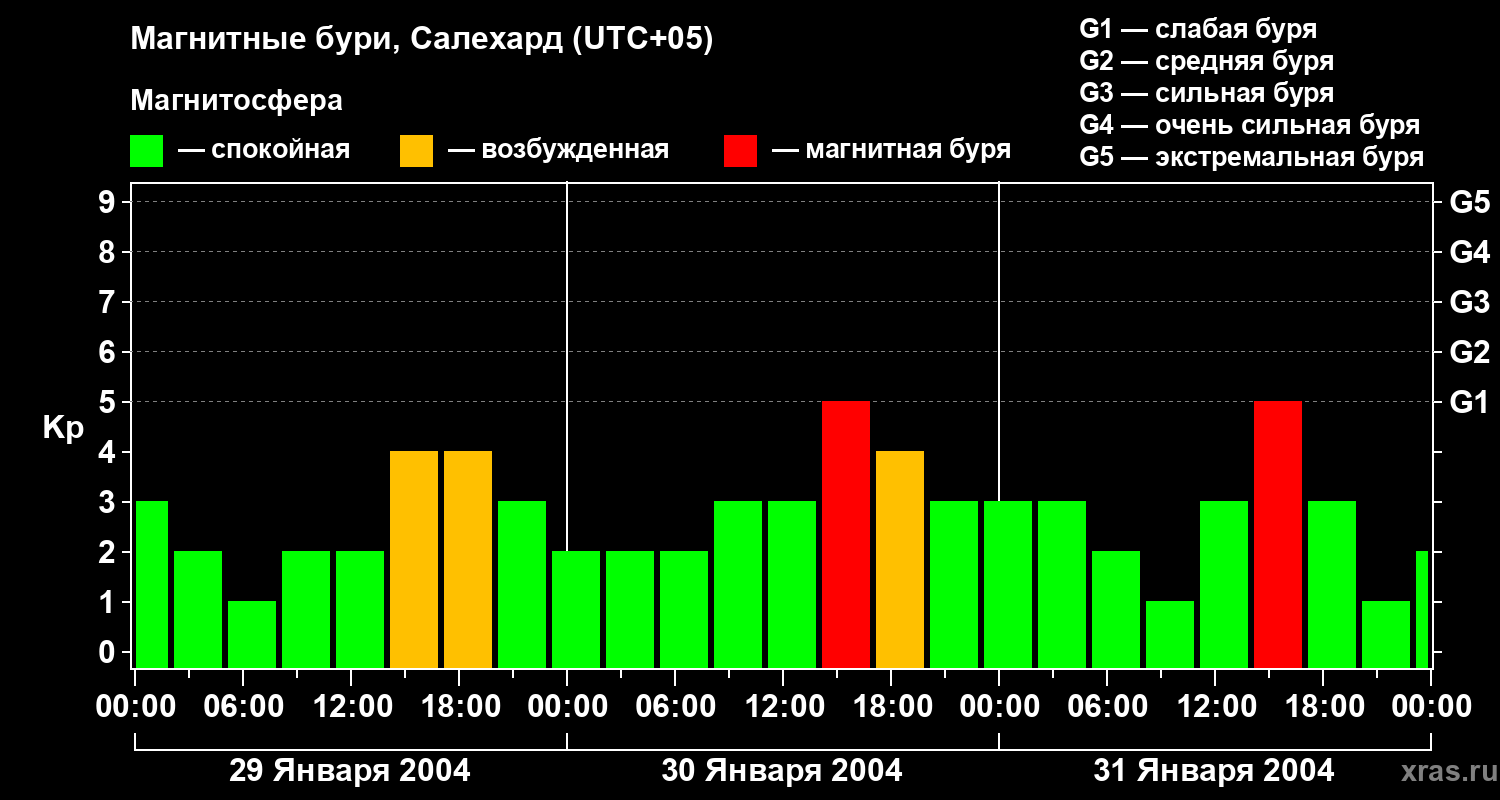Click the G3 label on the right axis
Viewport: 1500px width, 800px height.
tap(1469, 302)
